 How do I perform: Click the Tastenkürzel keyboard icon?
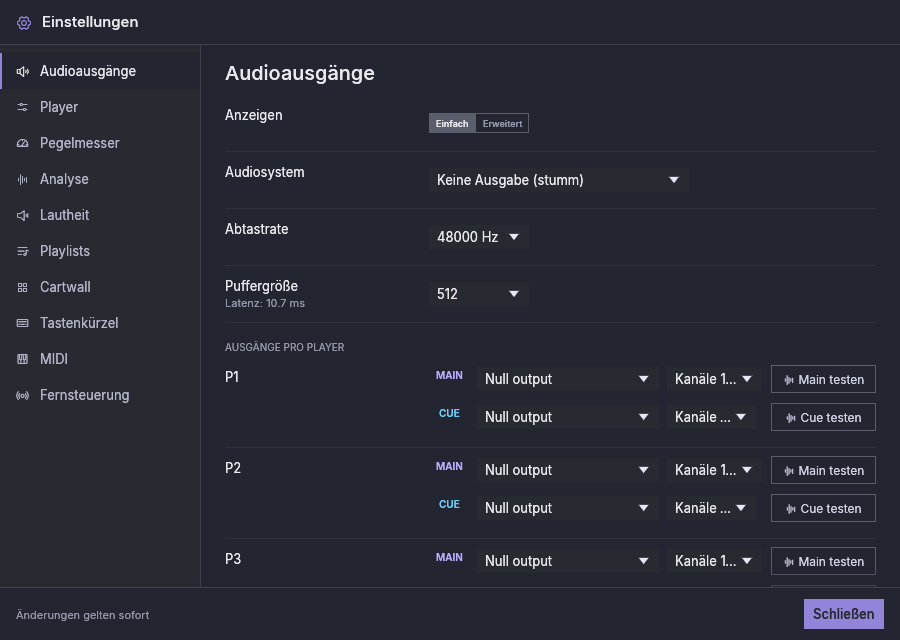[22, 323]
